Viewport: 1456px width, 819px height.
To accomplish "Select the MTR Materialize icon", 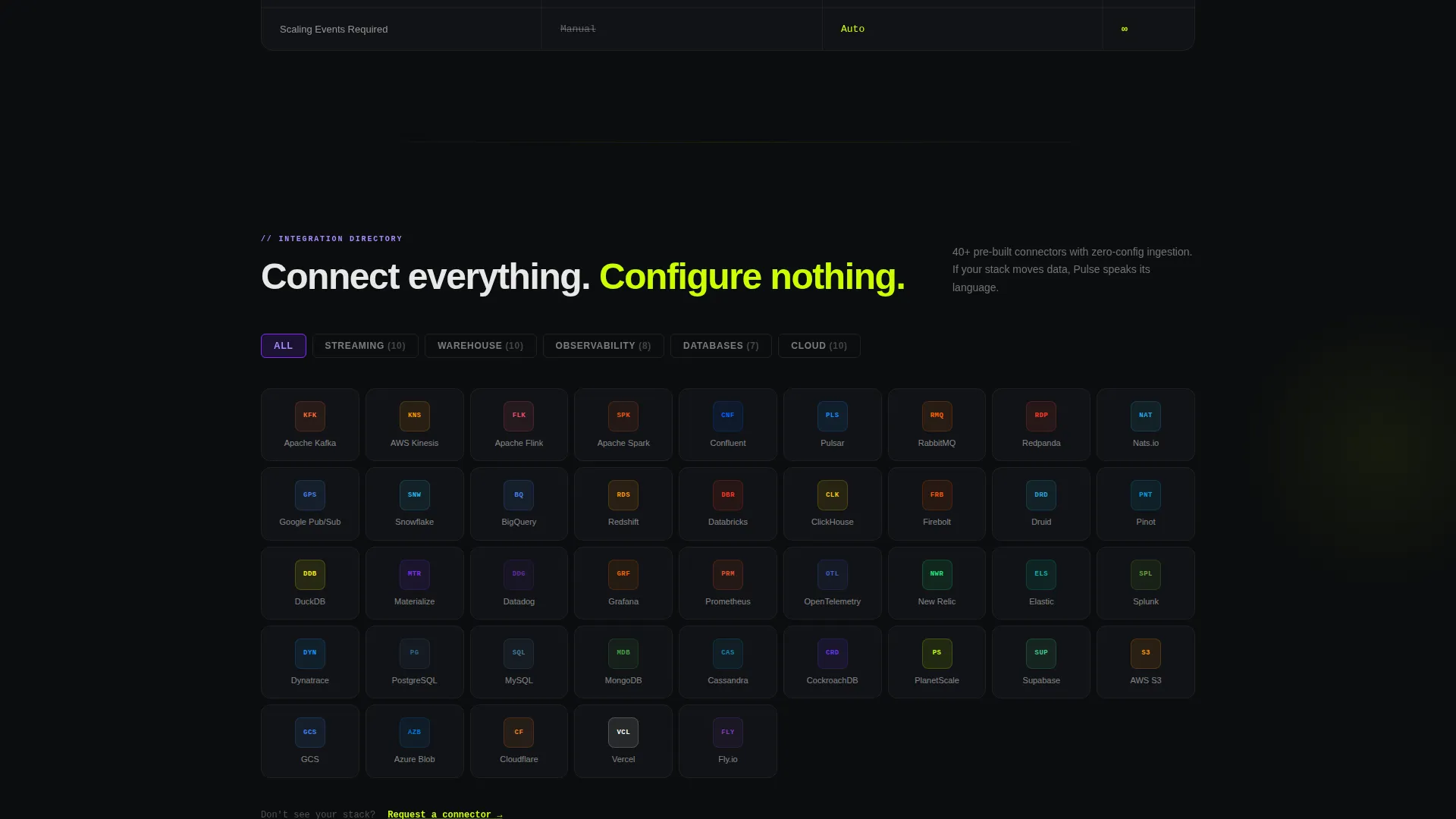I will point(414,574).
